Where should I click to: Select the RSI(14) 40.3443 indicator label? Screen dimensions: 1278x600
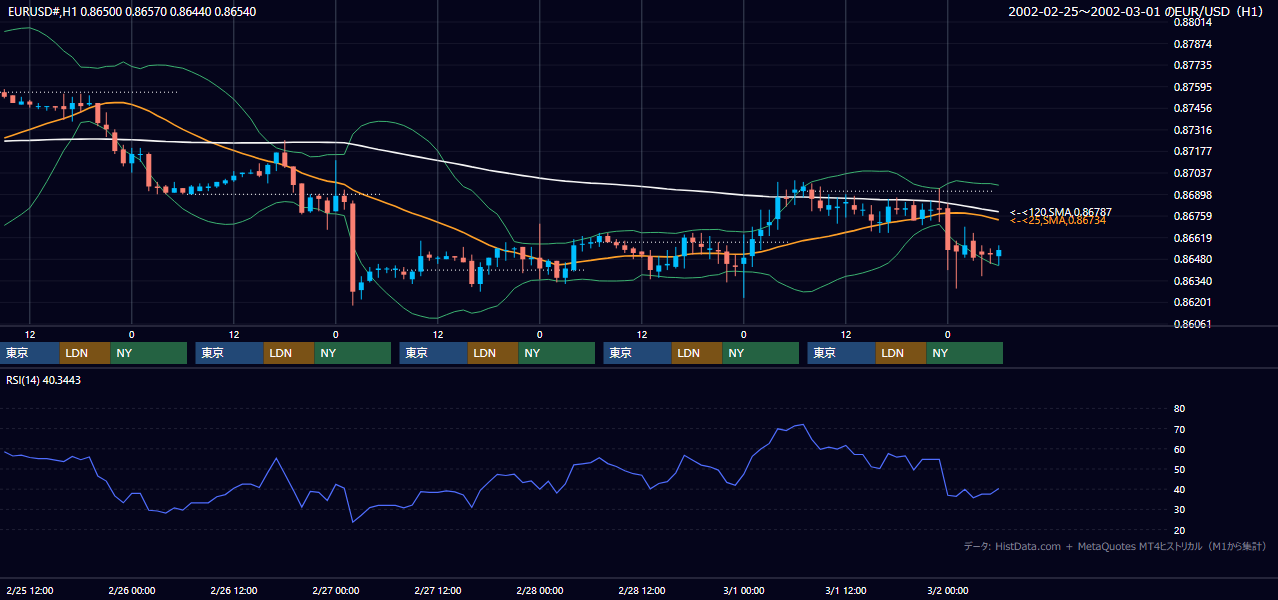point(44,380)
